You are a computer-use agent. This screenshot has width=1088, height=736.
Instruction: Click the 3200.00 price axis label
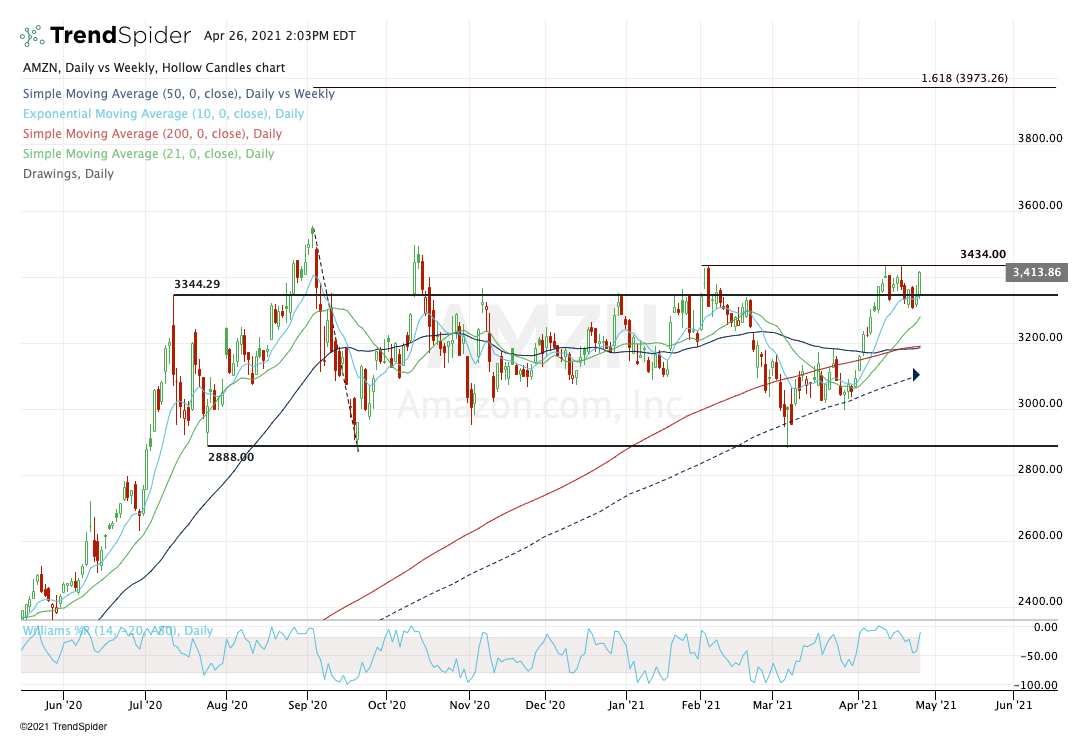1040,337
